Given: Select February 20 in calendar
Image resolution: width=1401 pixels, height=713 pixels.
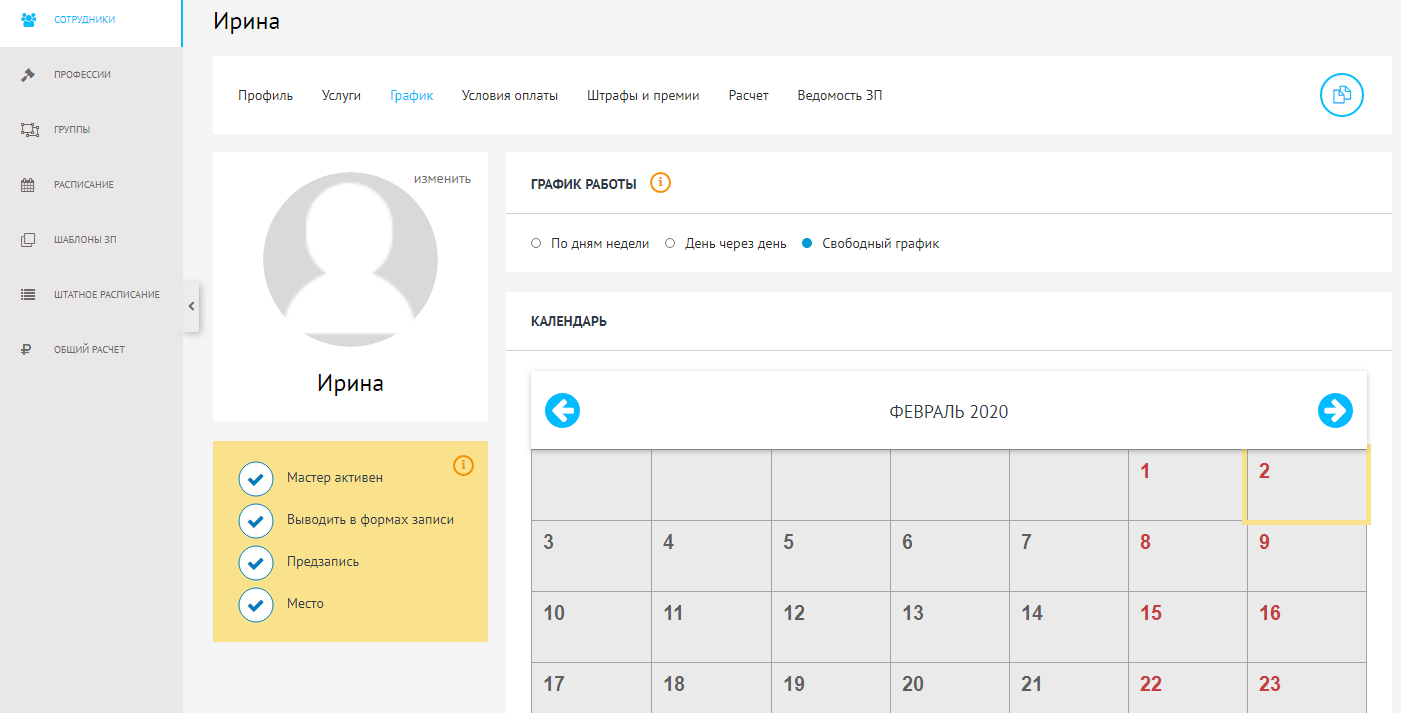Looking at the screenshot, I should 950,688.
